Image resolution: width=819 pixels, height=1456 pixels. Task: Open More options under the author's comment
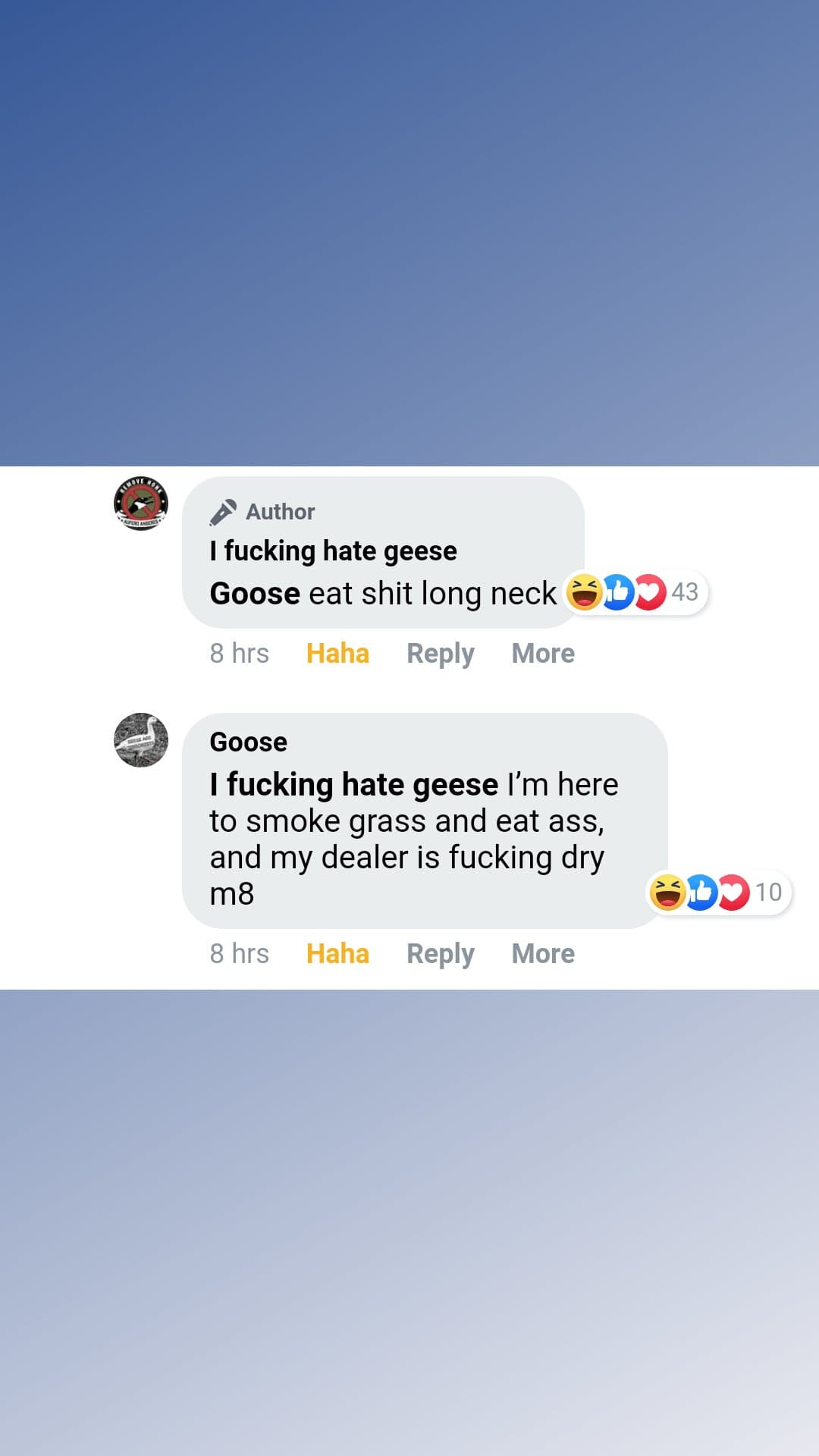543,654
